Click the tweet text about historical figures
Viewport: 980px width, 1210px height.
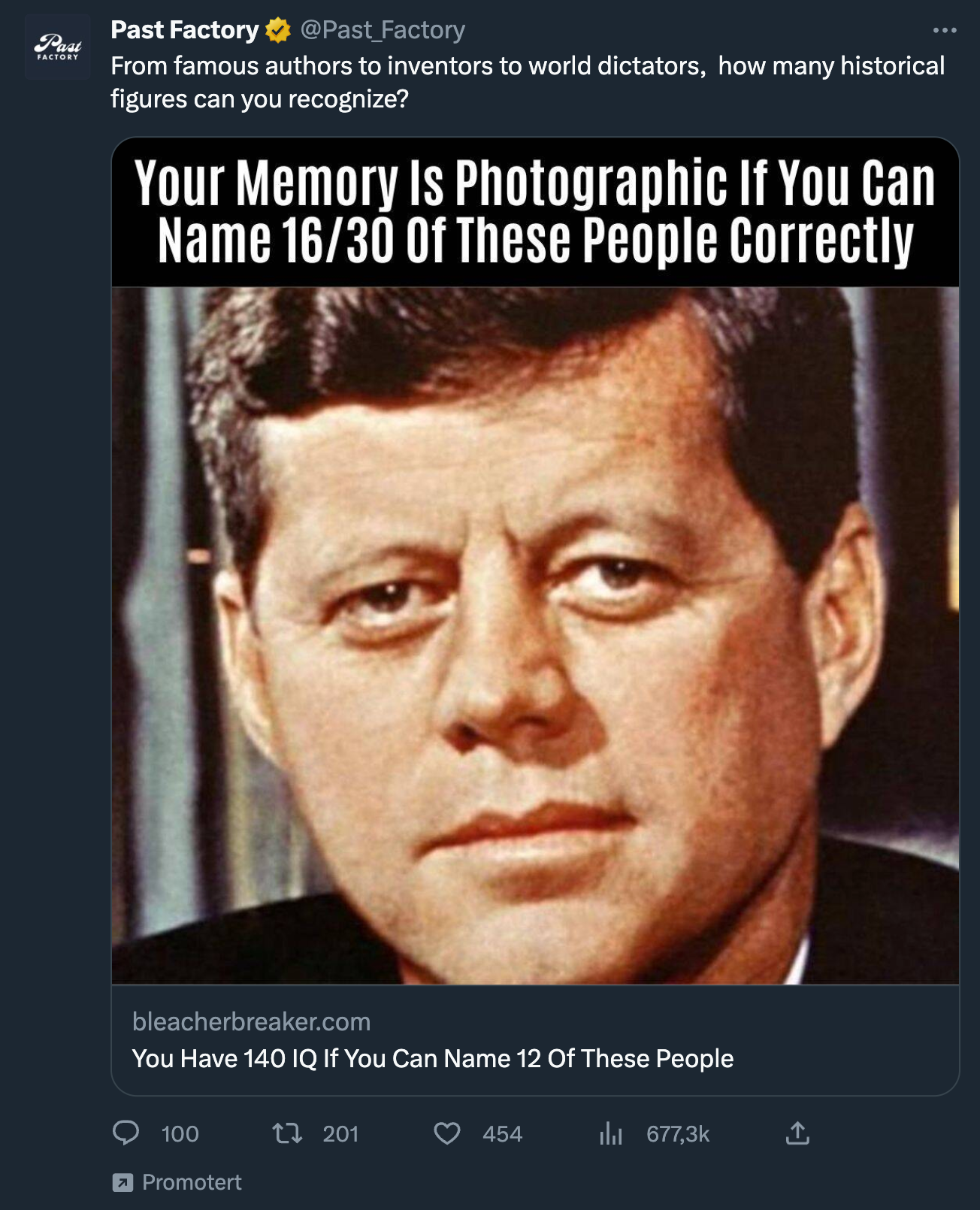tap(528, 82)
